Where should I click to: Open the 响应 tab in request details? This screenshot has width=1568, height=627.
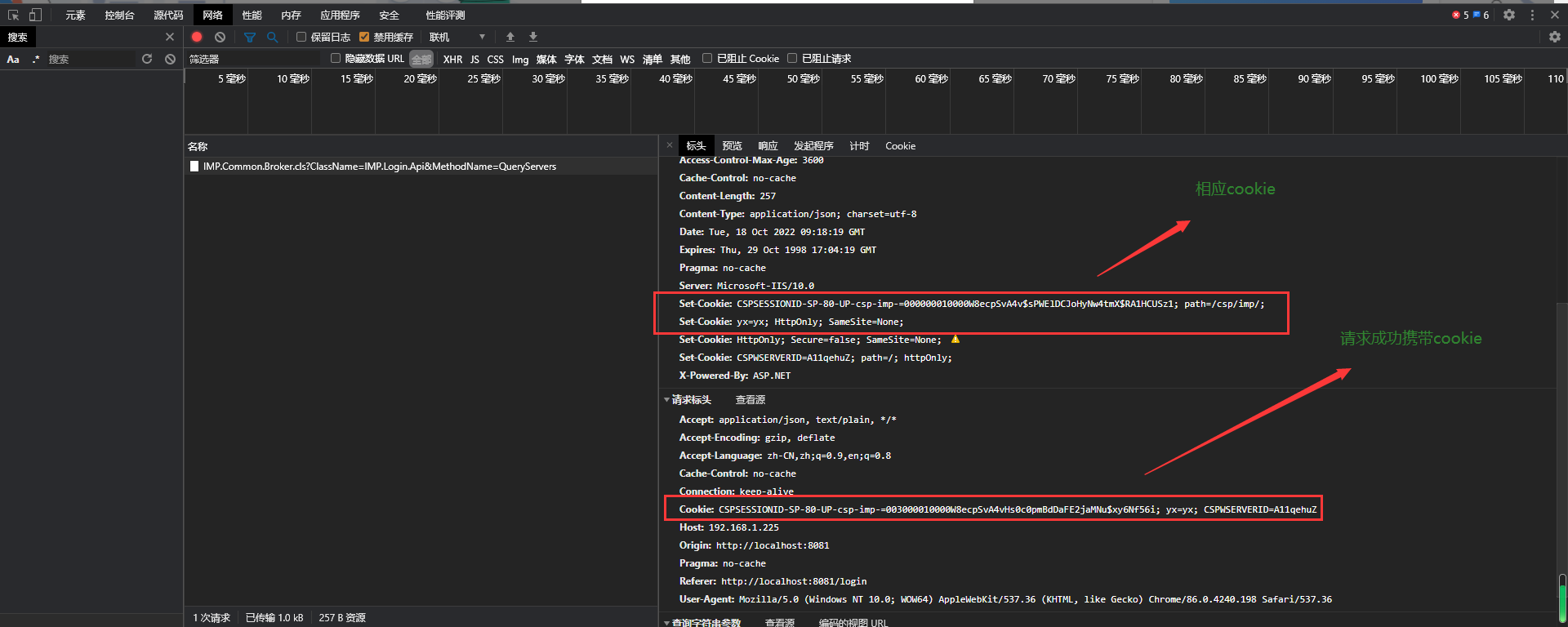click(768, 146)
